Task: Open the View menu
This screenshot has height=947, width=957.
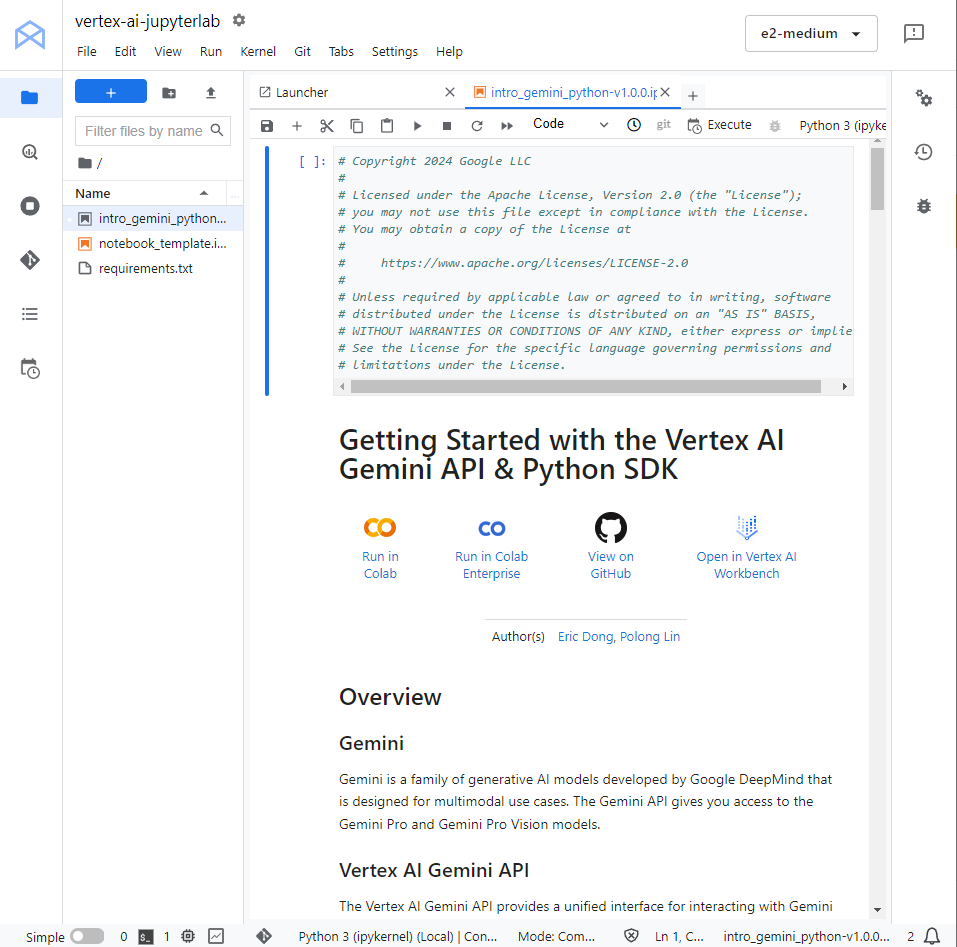Action: (168, 52)
